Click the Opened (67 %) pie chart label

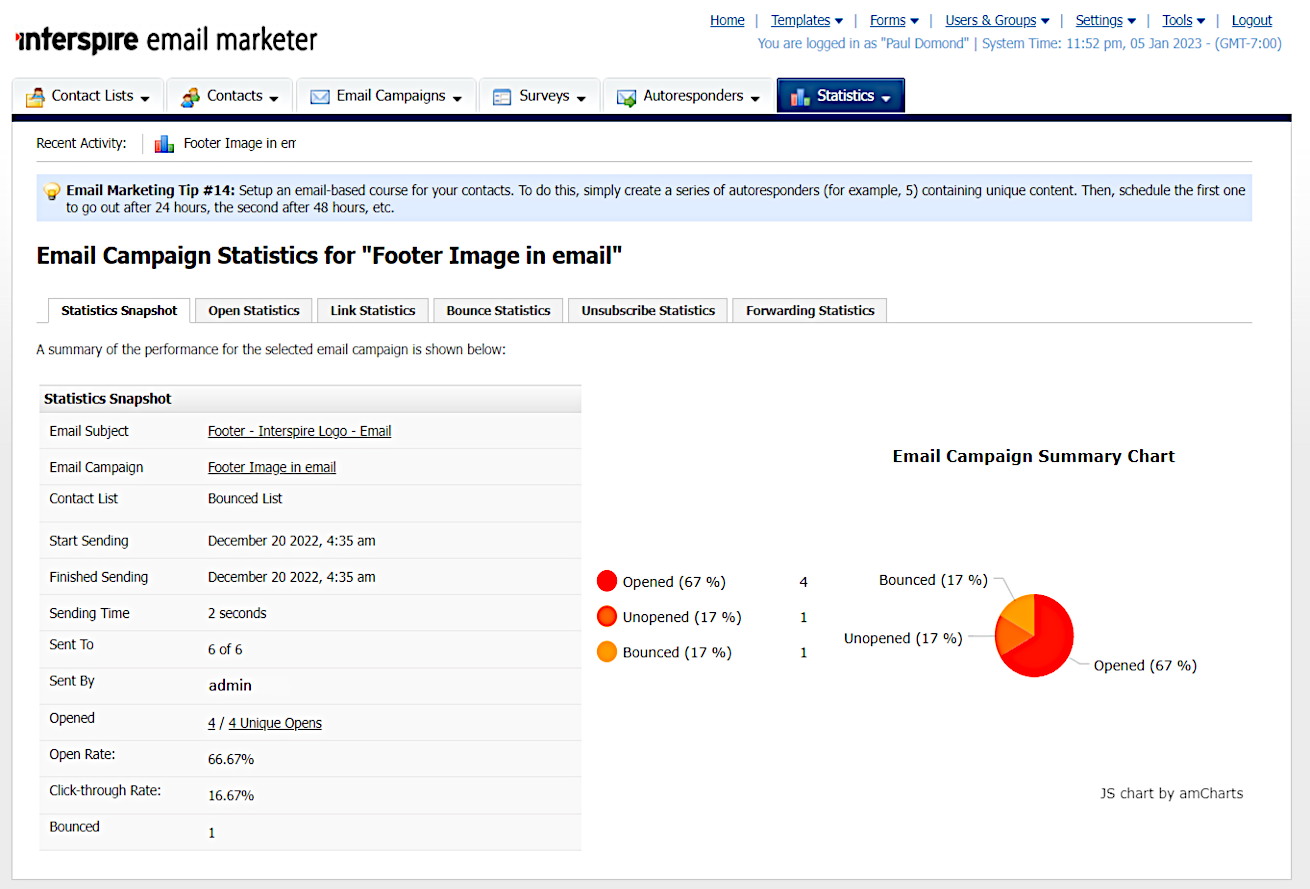[x=1145, y=665]
